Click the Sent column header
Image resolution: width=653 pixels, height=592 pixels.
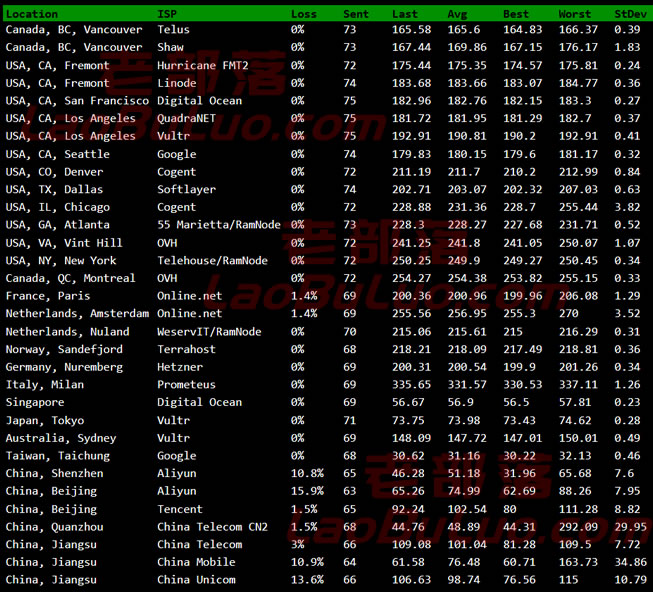click(356, 14)
